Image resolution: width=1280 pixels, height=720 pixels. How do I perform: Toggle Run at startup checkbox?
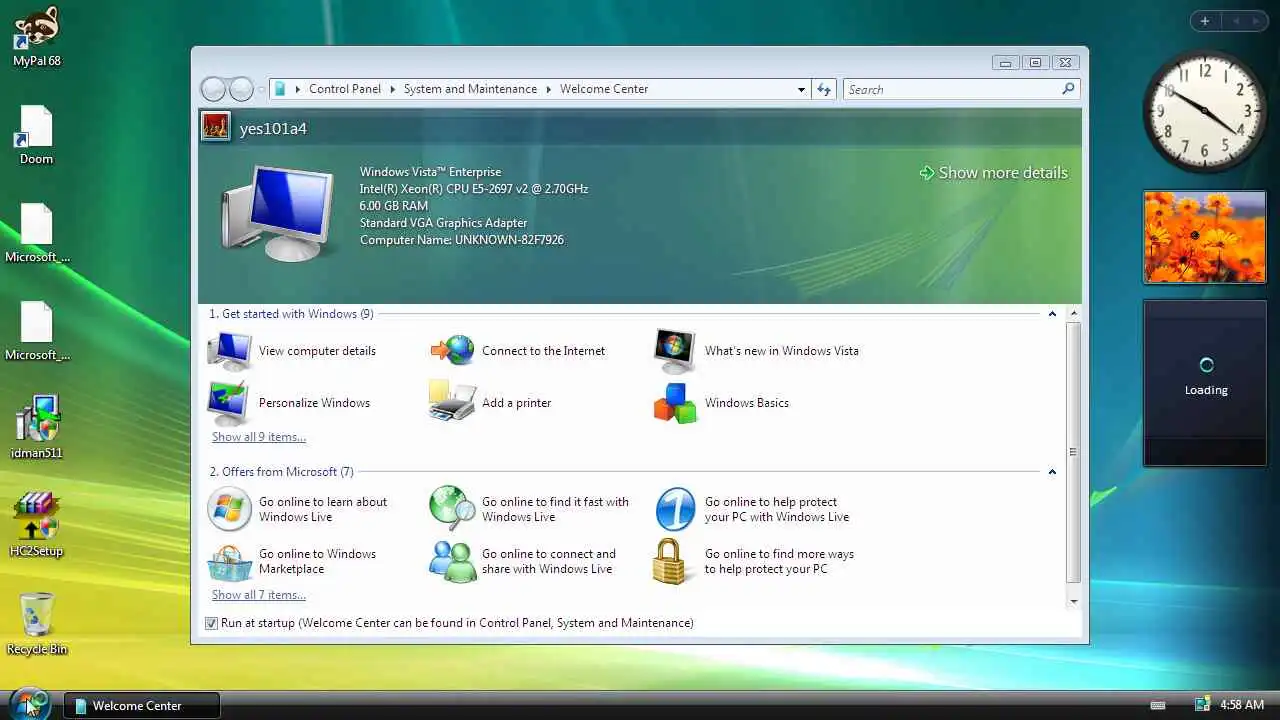click(x=211, y=623)
